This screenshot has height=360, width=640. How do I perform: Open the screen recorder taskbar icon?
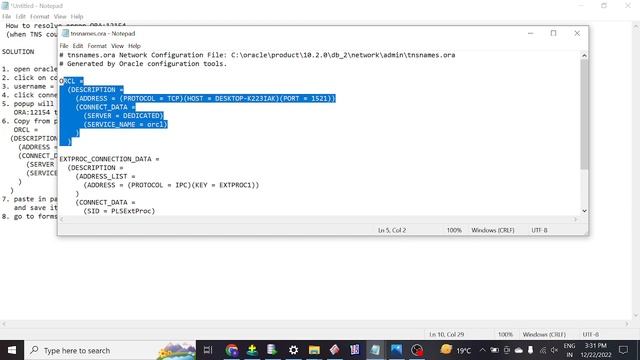pos(417,350)
